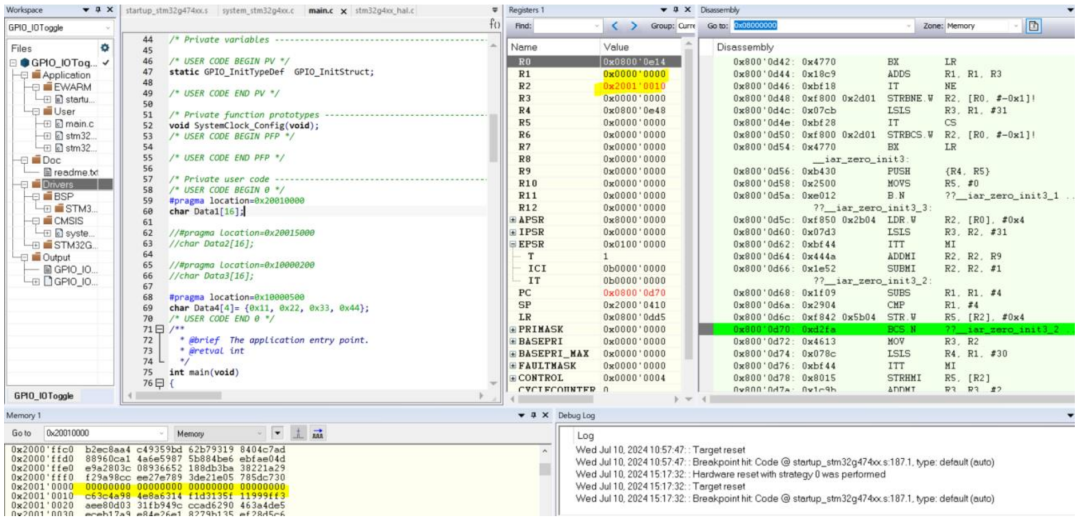
Task: Pin the Registers 1 panel
Action: click(675, 10)
